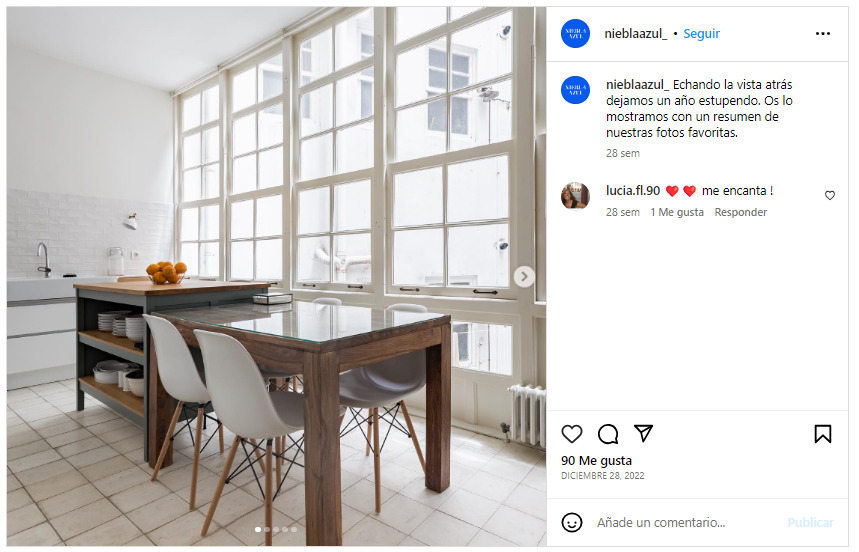Save post with bookmark icon
This screenshot has width=859, height=552.
822,434
